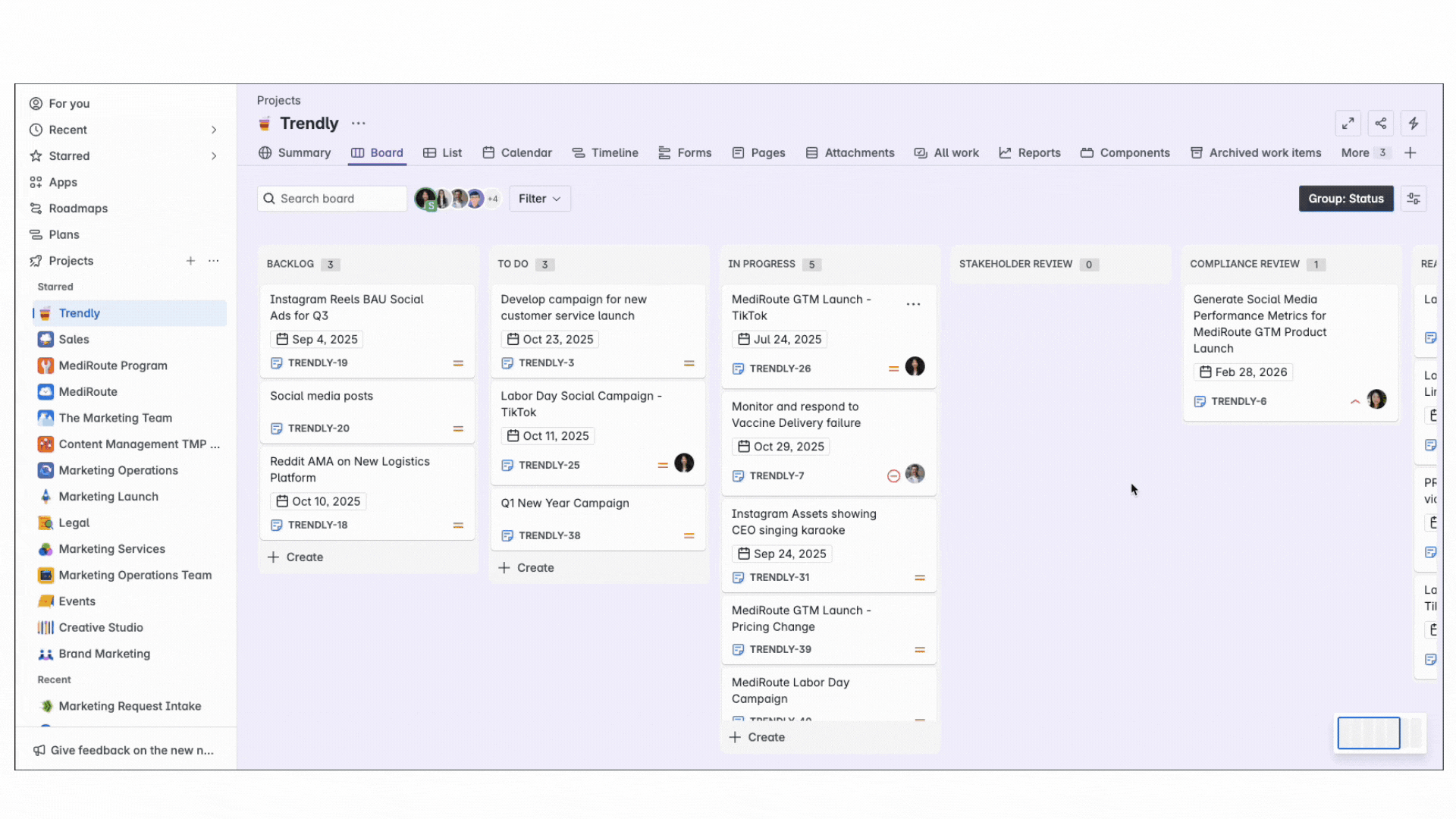This screenshot has width=1456, height=819.
Task: Click Create in the Backlog column
Action: [296, 557]
